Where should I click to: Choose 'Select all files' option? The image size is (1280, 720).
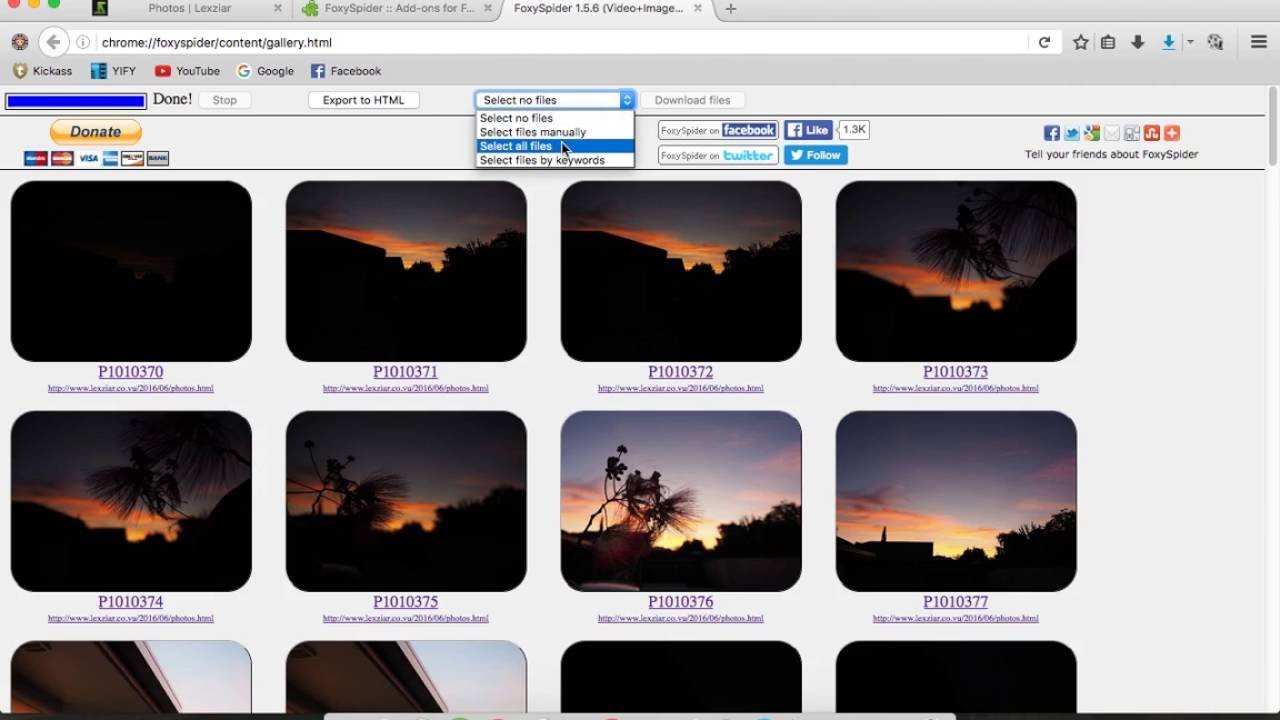[x=555, y=146]
